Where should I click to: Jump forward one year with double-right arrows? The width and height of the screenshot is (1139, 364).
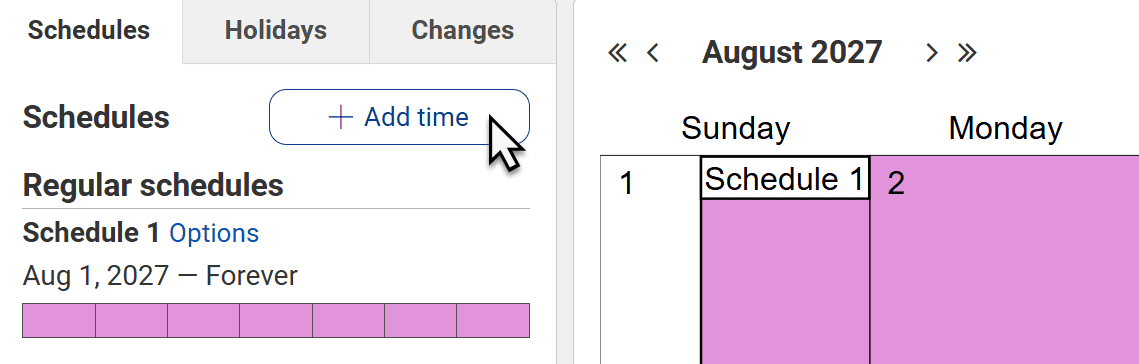967,53
